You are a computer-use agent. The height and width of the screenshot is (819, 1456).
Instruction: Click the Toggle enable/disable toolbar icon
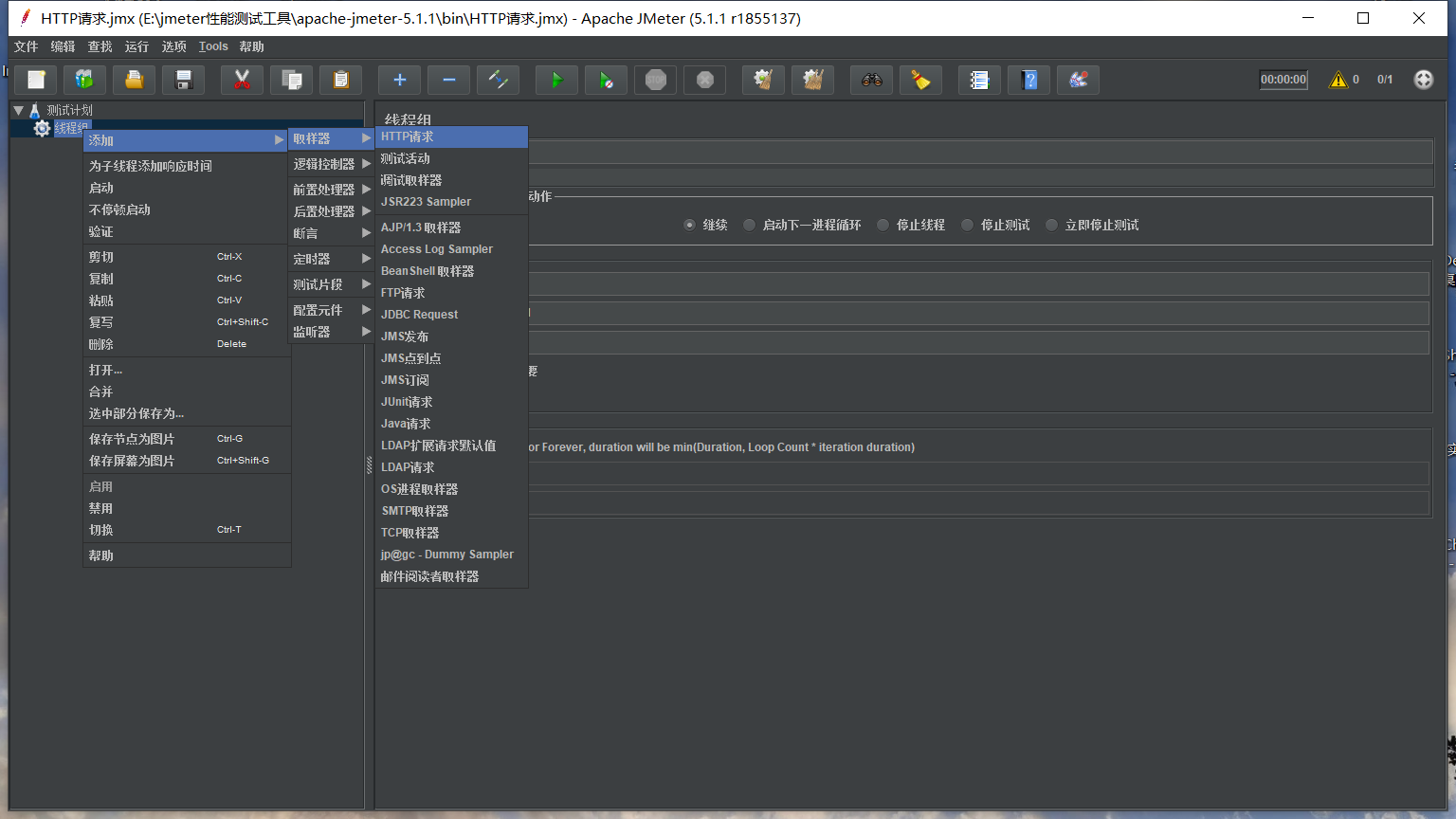pos(499,80)
